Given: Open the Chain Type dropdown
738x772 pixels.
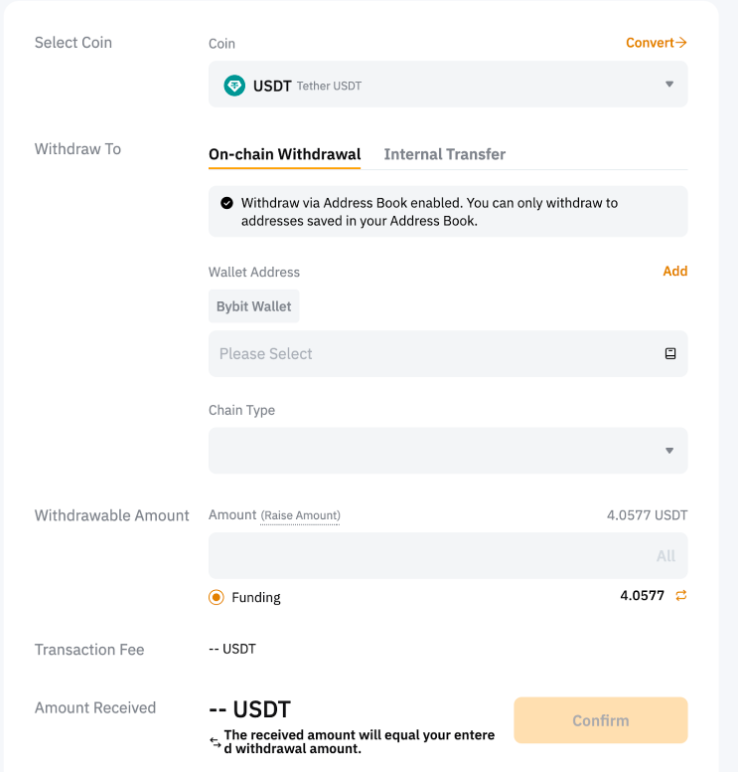Looking at the screenshot, I should coord(447,451).
